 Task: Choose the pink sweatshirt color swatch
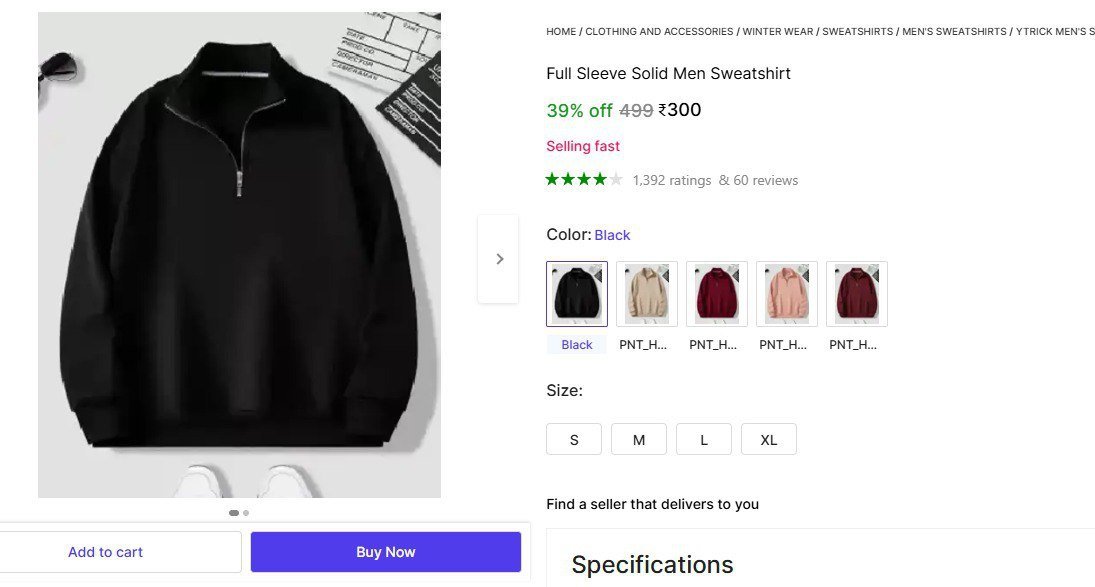tap(787, 294)
